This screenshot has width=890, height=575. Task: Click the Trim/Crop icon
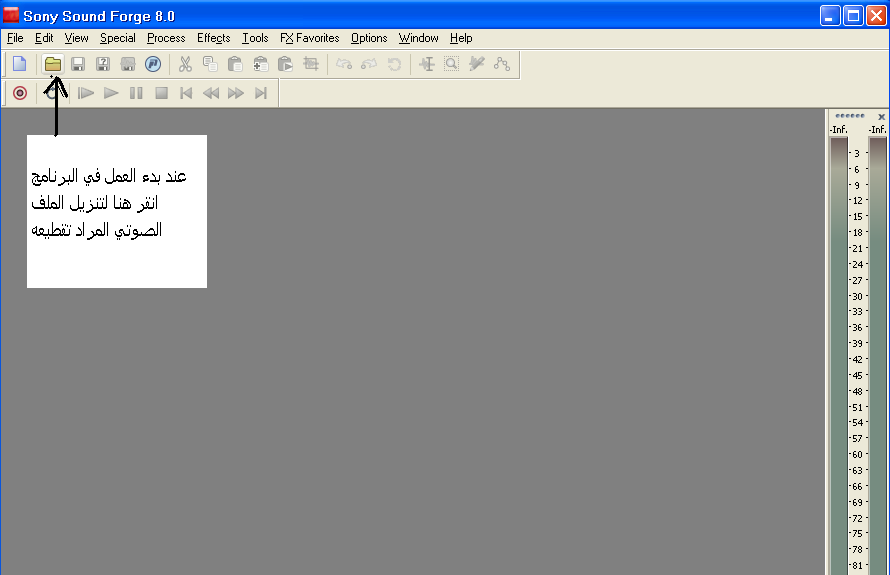pos(310,64)
